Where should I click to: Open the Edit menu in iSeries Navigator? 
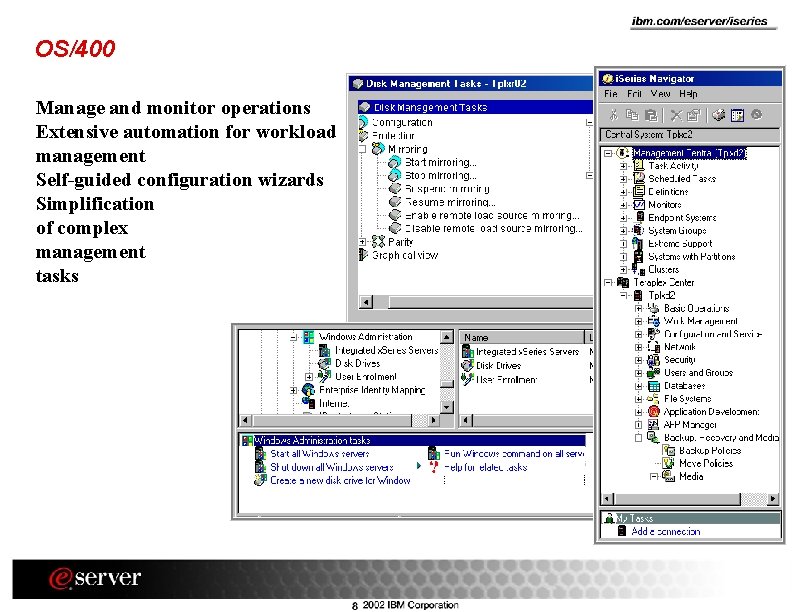pyautogui.click(x=634, y=94)
